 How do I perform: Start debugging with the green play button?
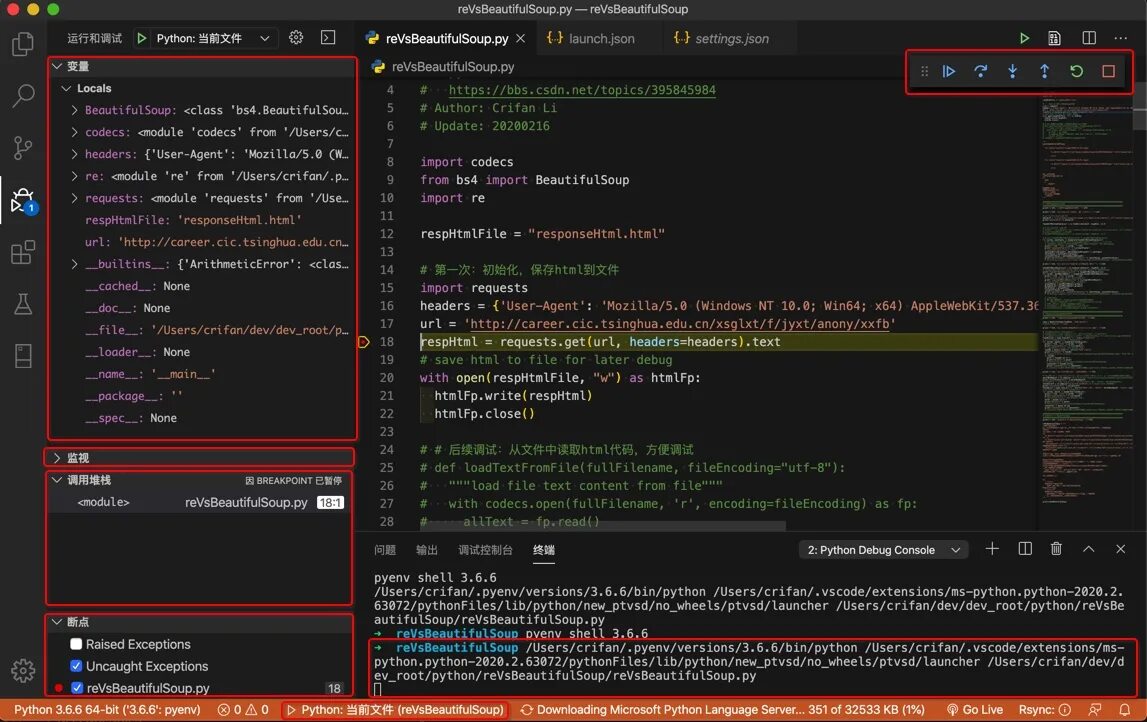[142, 38]
